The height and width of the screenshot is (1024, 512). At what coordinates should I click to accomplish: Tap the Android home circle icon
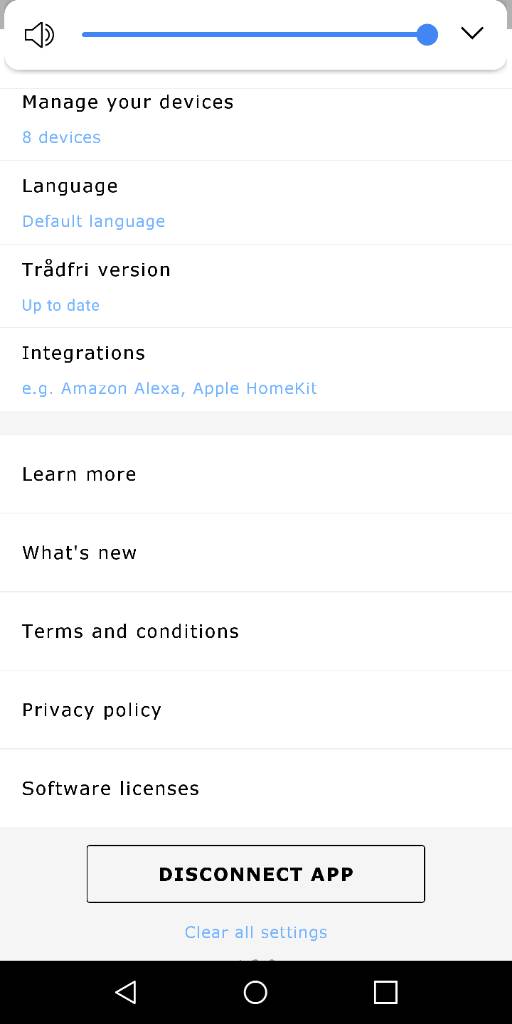pos(255,992)
